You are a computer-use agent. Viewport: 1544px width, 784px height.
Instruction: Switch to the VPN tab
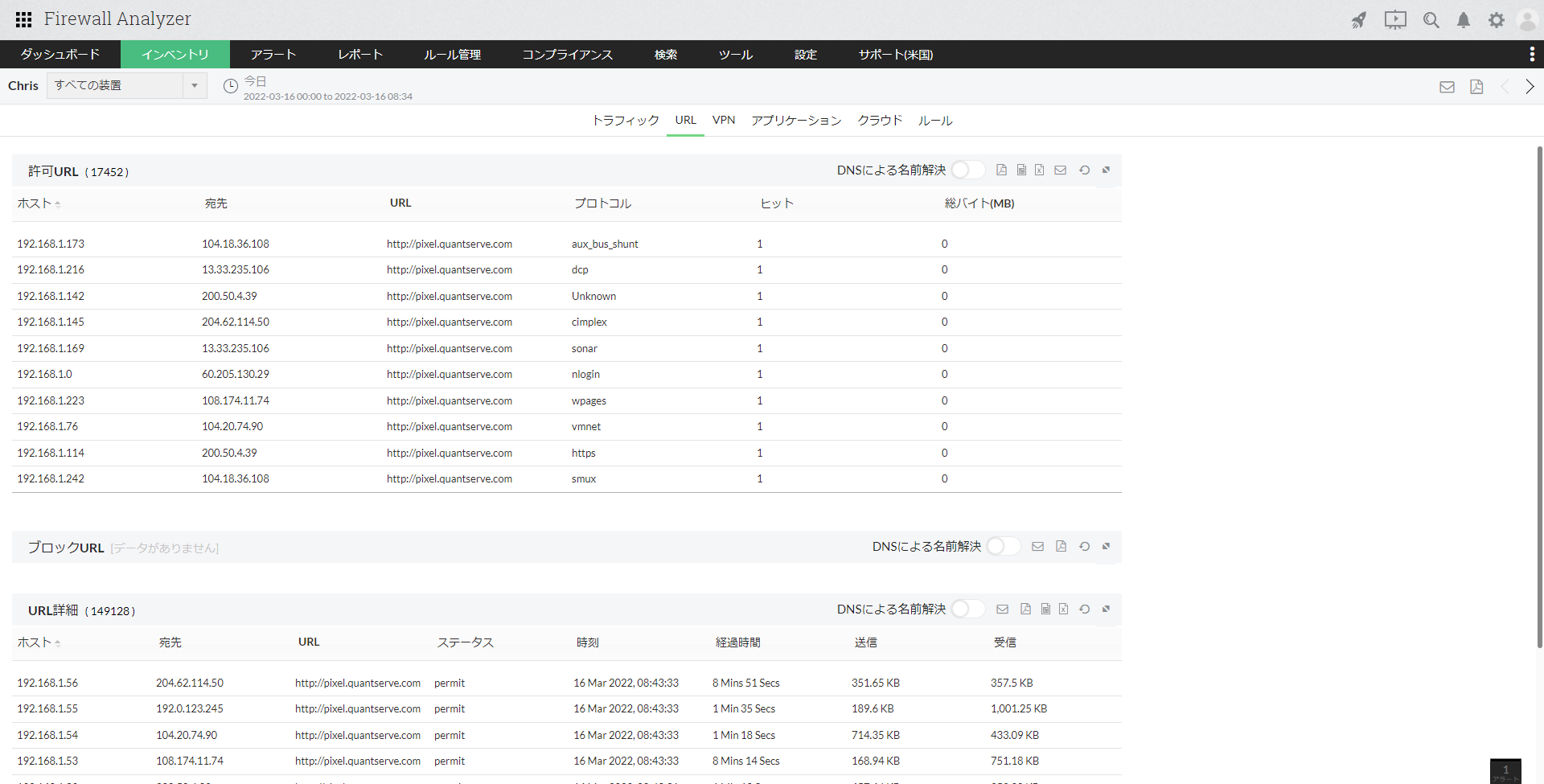pos(724,121)
